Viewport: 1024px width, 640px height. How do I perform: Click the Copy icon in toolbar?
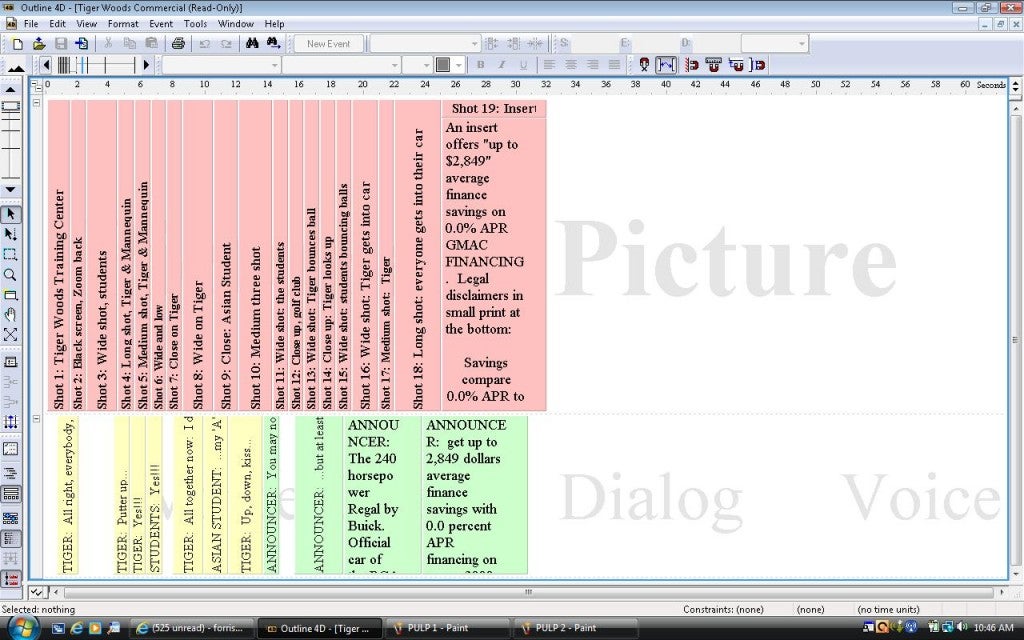point(130,44)
